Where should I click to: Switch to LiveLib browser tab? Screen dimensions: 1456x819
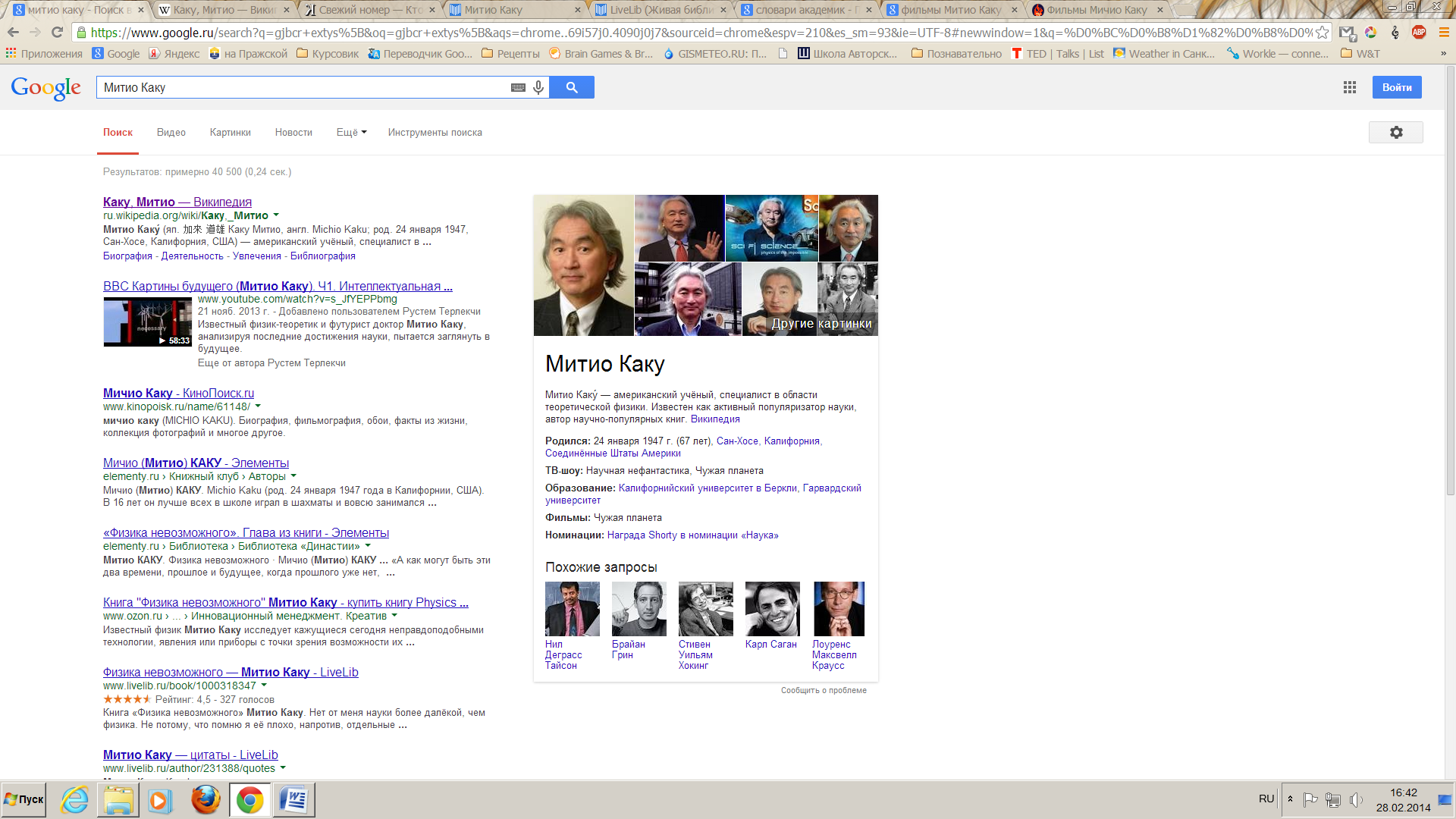coord(661,10)
